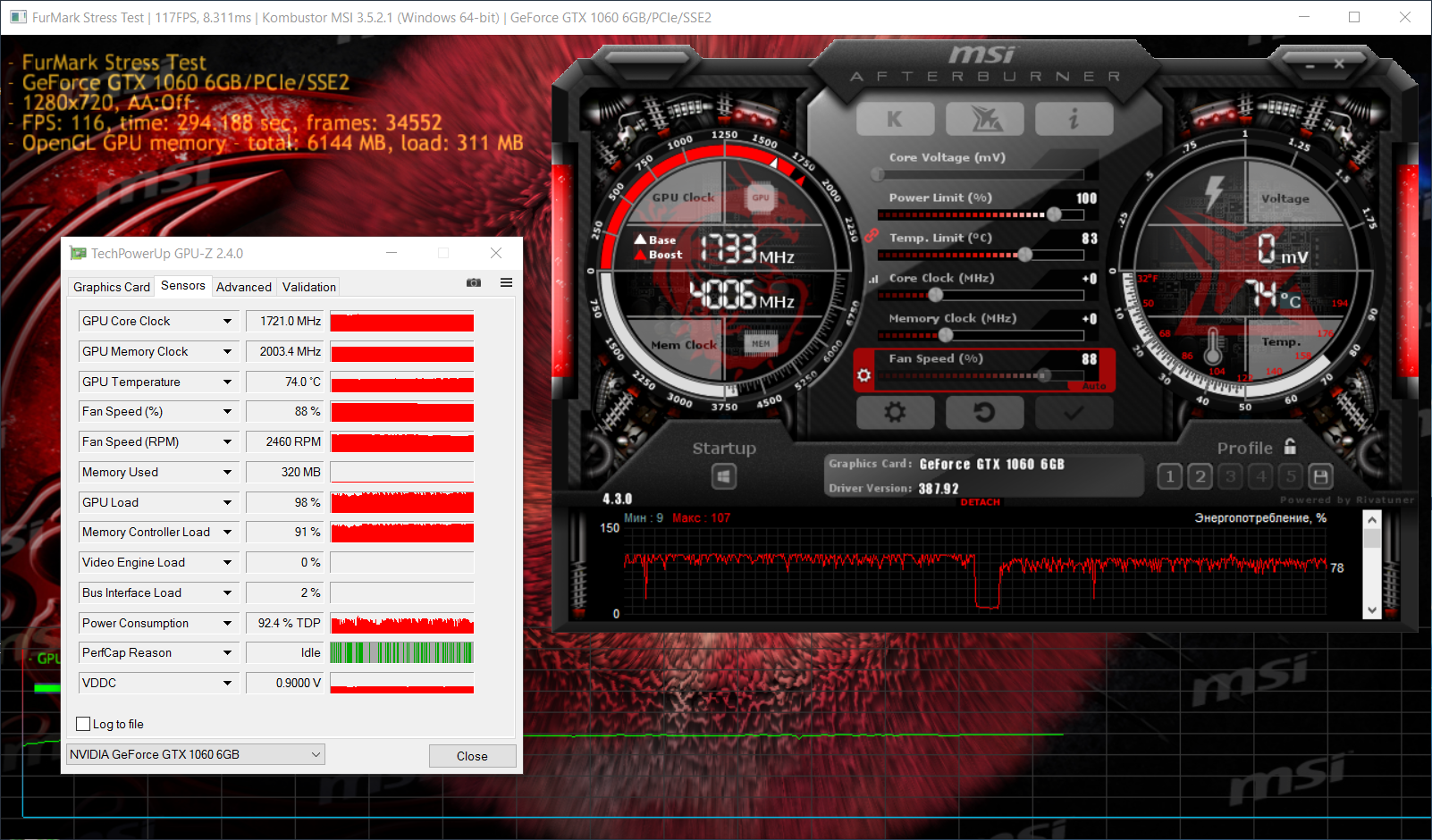Viewport: 1432px width, 840px height.
Task: Click the GPU Temperature value 74.0 °C
Action: [x=286, y=382]
